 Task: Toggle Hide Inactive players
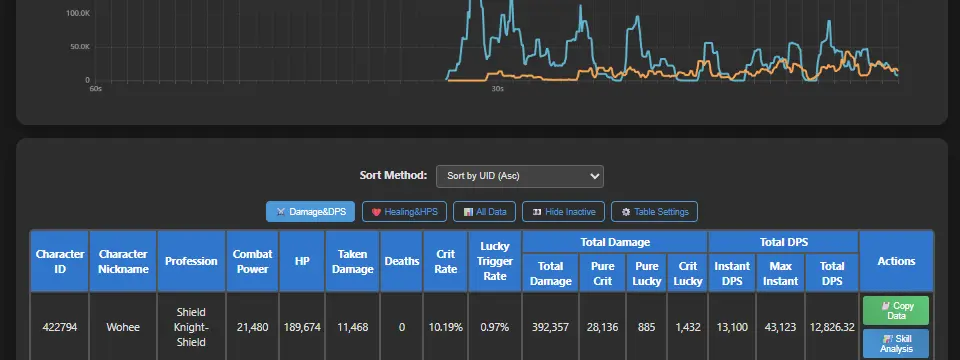[563, 212]
